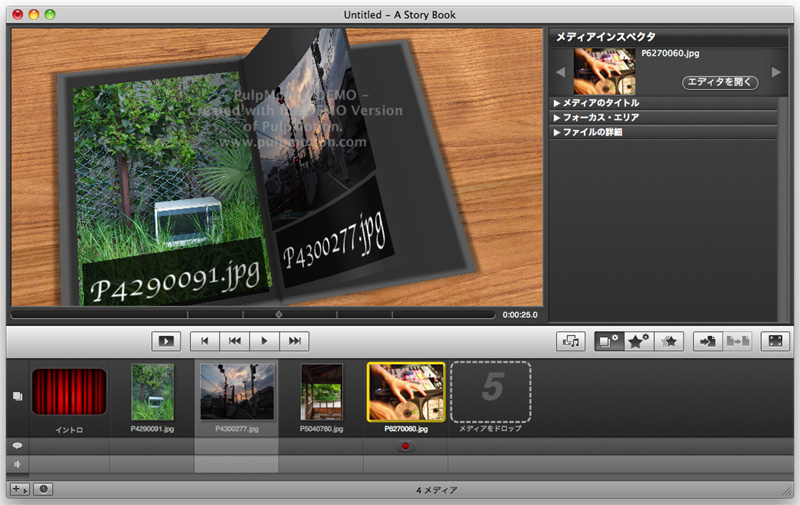Expand the フォーカス・エリア section
This screenshot has width=800, height=505.
coord(663,118)
